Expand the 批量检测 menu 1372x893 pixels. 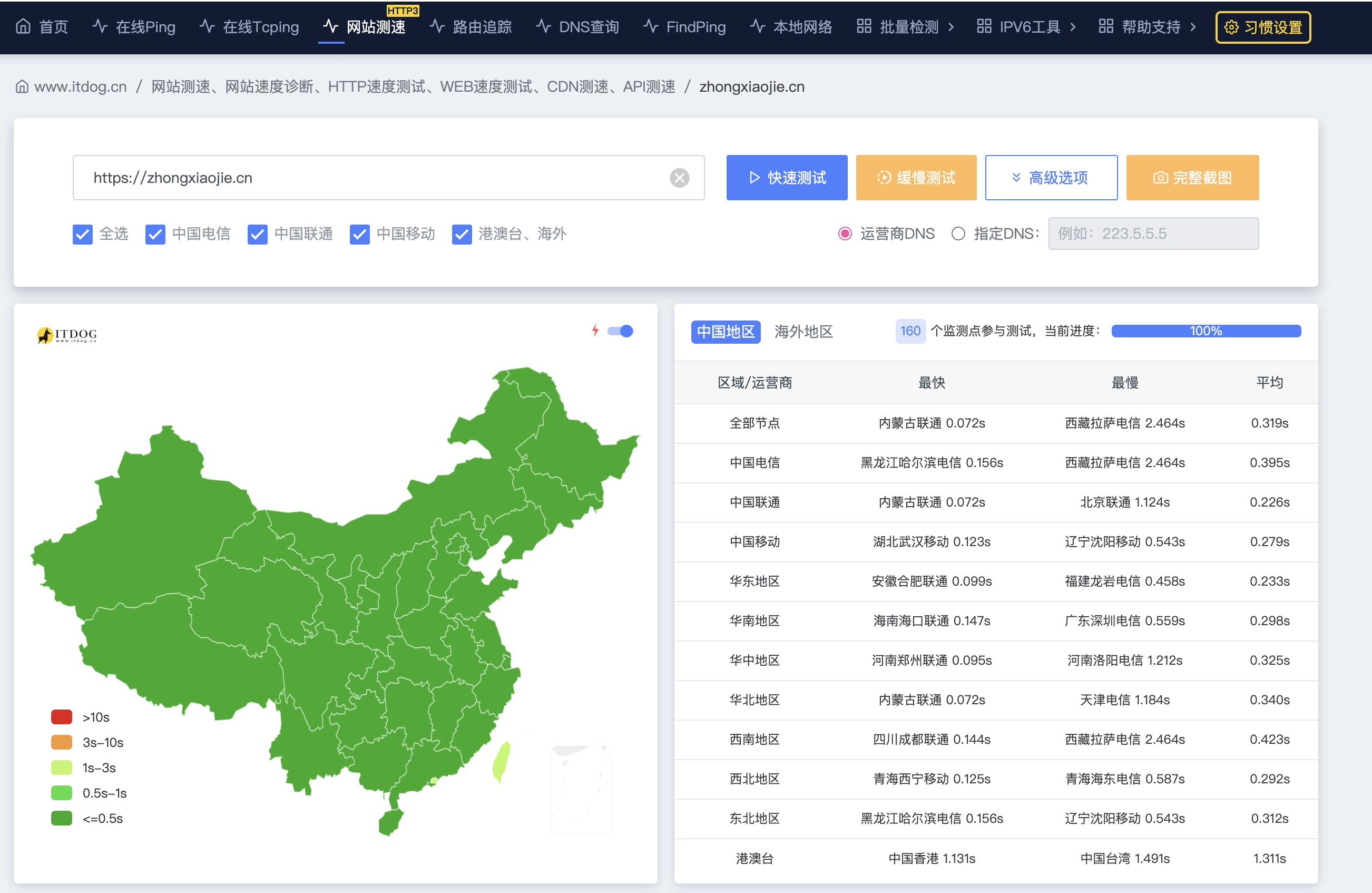click(908, 26)
